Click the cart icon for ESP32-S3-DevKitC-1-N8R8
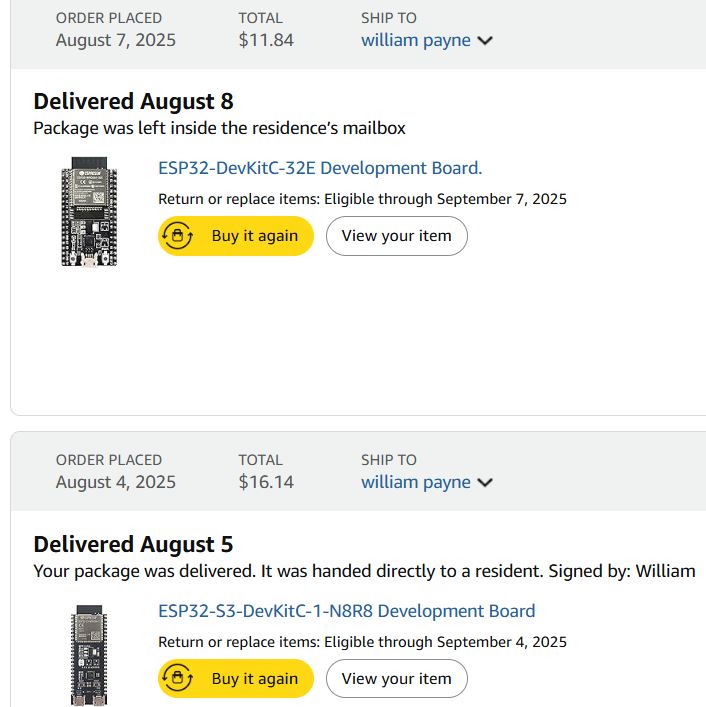 pos(177,679)
